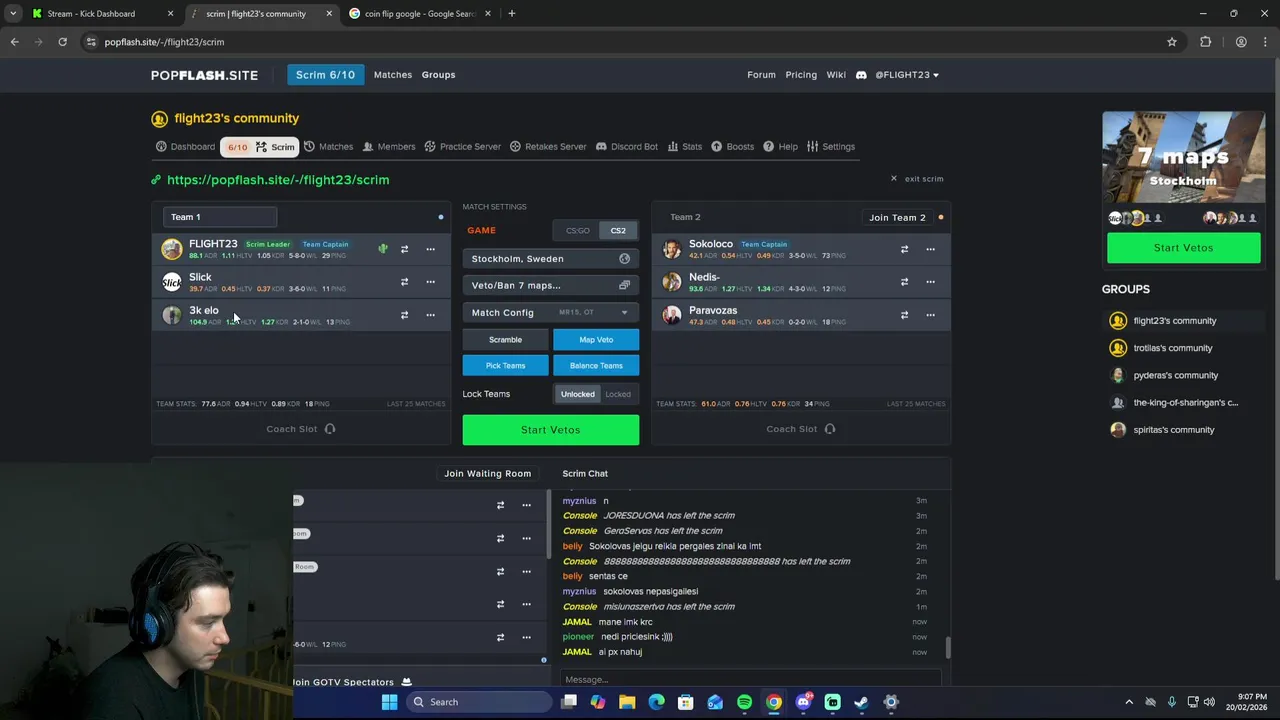Click Team 1 coach slot headset icon
Image resolution: width=1280 pixels, height=720 pixels.
pos(330,429)
